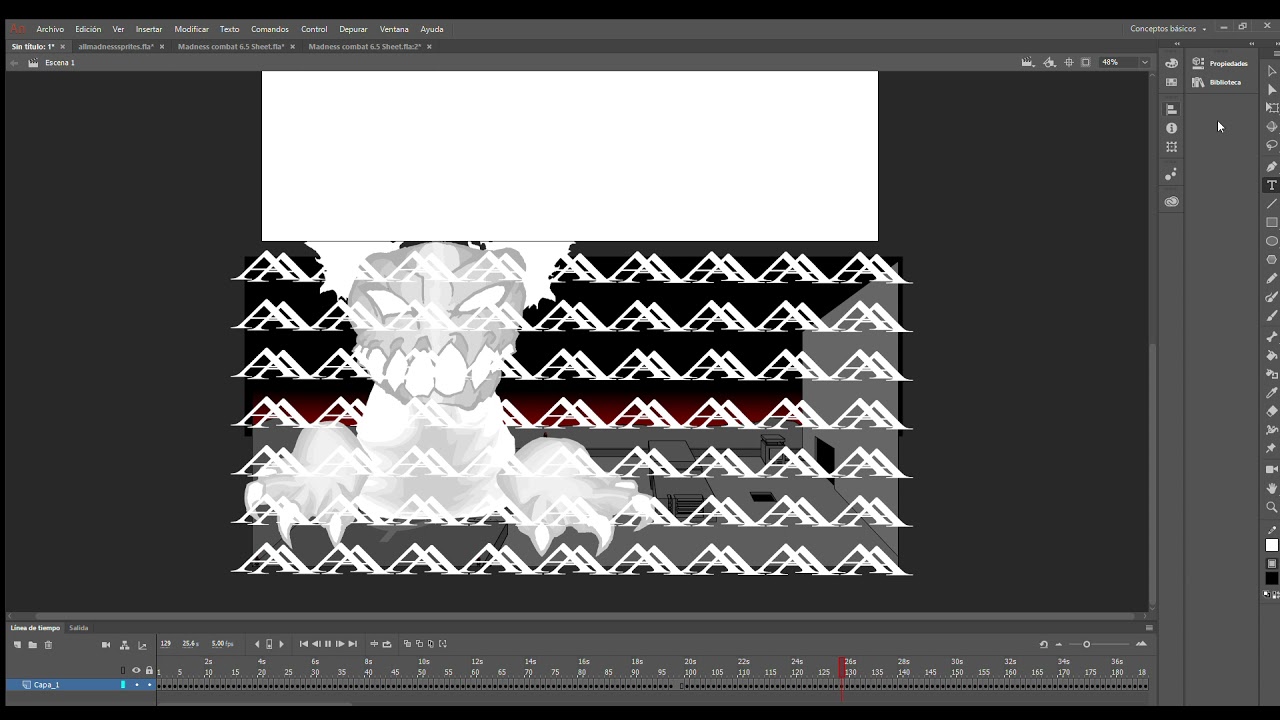The height and width of the screenshot is (720, 1280).
Task: Open the edit symbols dropdown
Action: click(x=1050, y=62)
